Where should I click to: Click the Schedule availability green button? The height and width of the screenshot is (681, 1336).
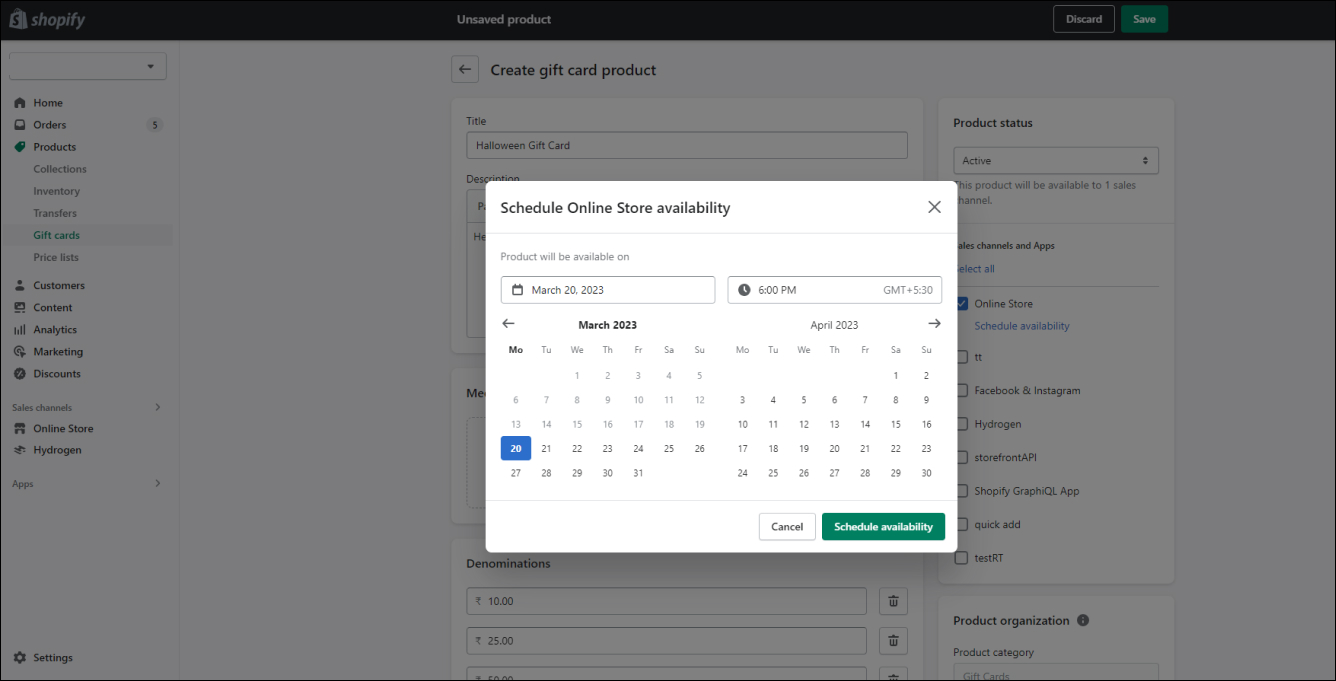(x=883, y=527)
